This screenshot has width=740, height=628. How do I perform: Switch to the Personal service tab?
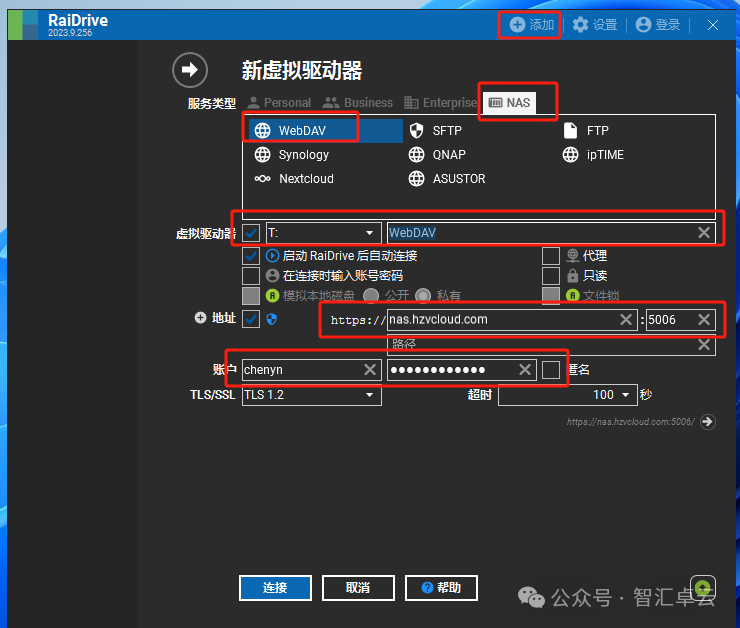[x=279, y=103]
